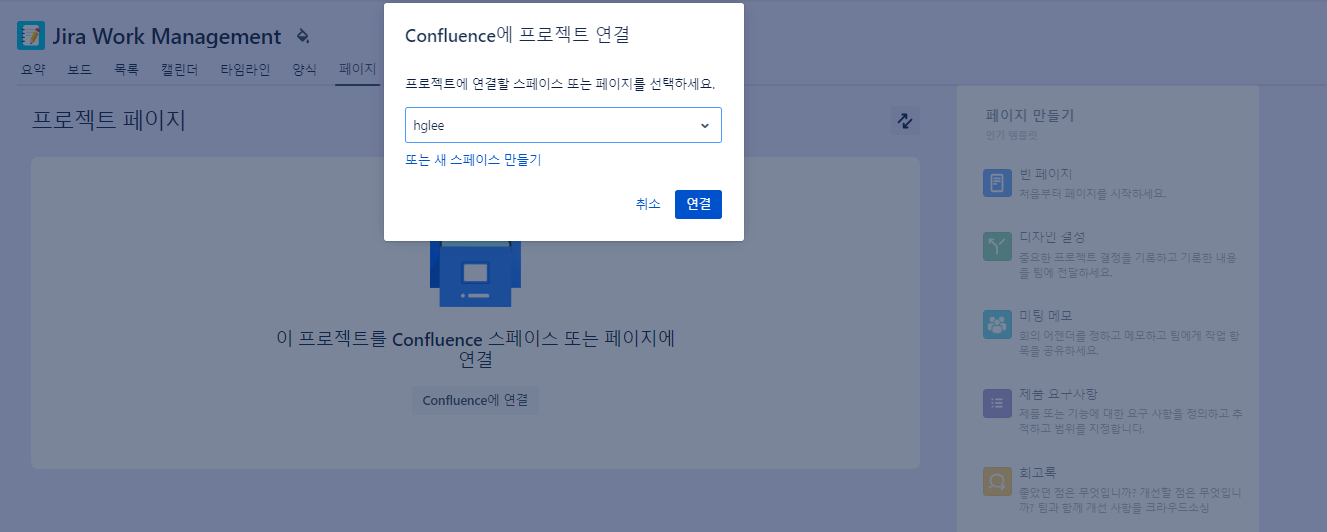Select the 빈 페이지 template title
Image resolution: width=1327 pixels, height=532 pixels.
(1045, 175)
